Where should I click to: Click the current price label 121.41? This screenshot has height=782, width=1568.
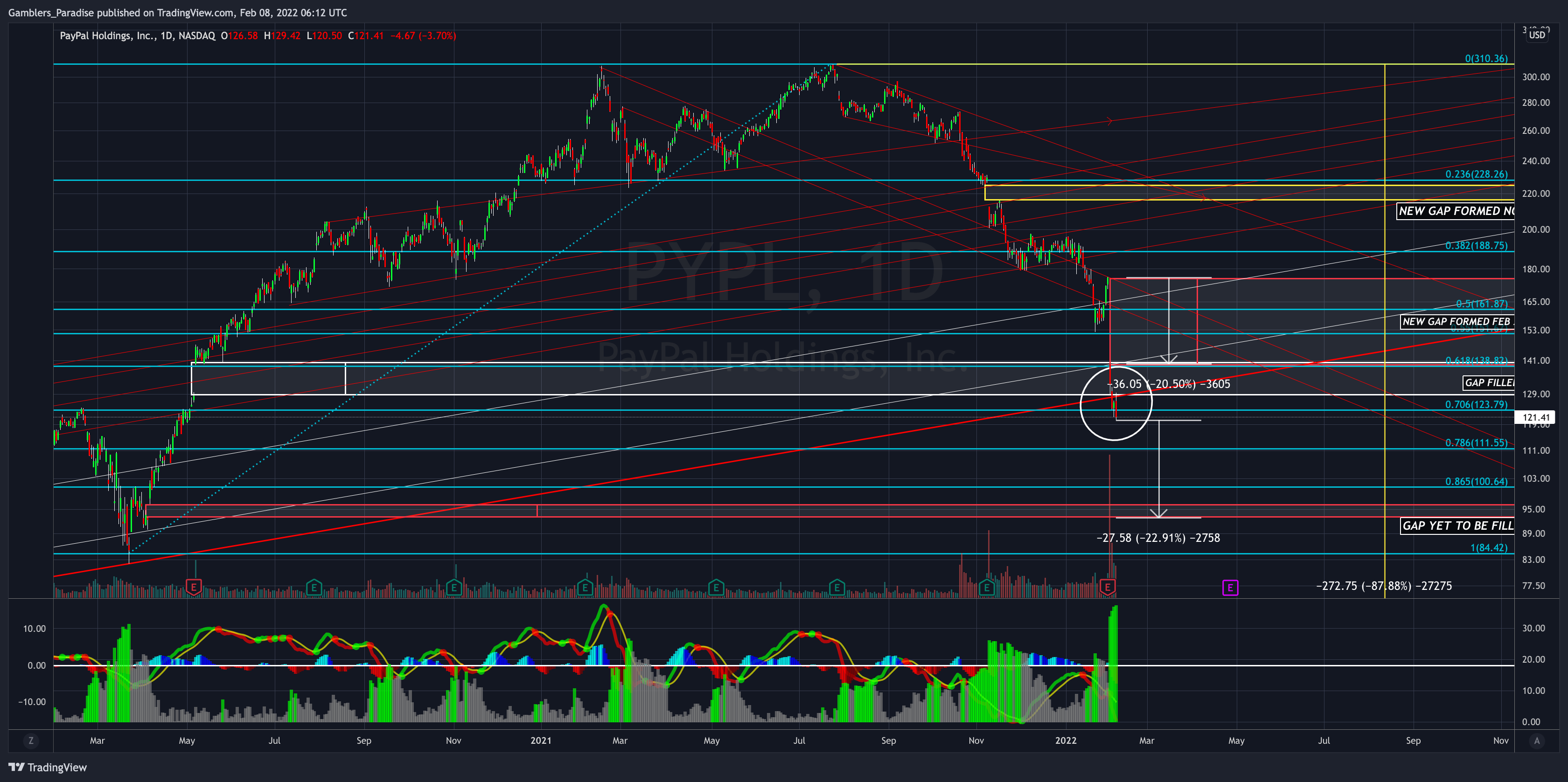pyautogui.click(x=1535, y=417)
